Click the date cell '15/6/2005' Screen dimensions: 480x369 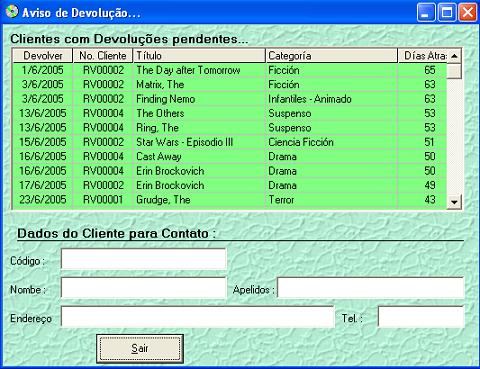tap(43, 142)
